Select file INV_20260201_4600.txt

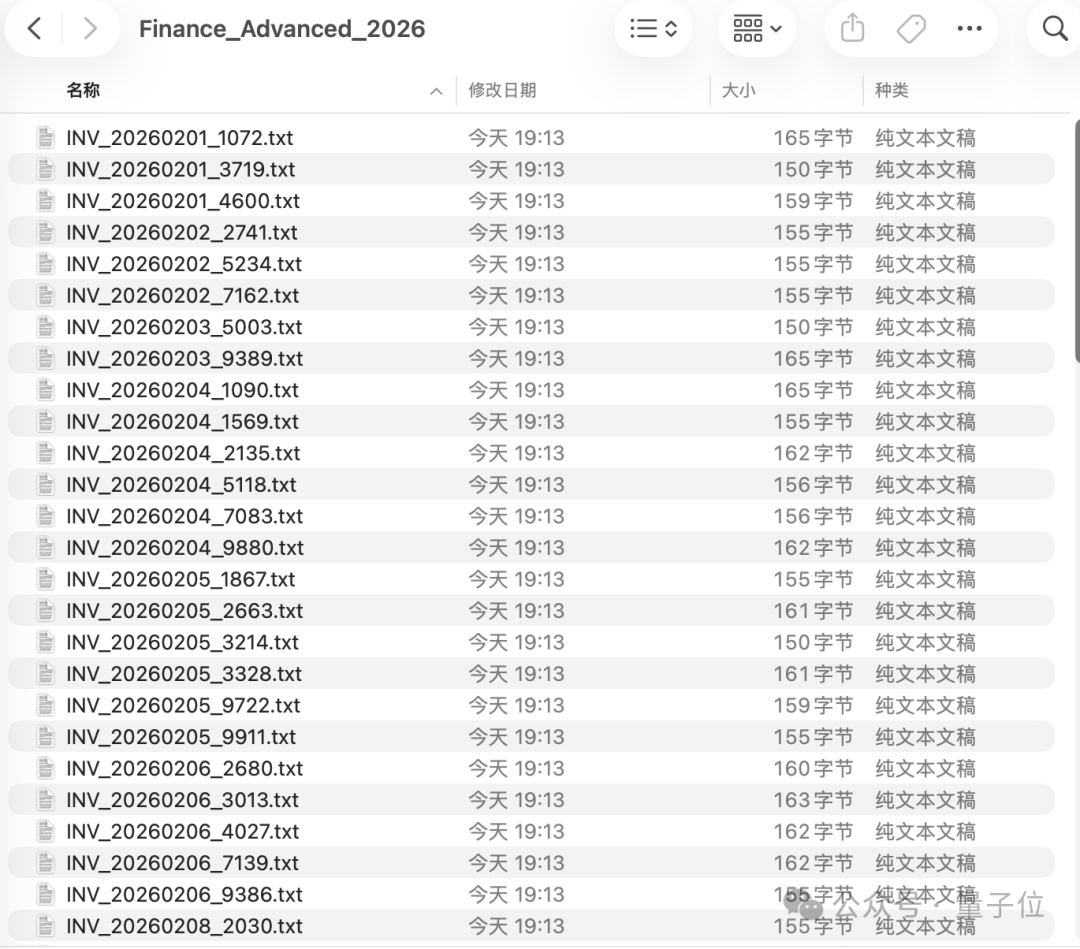point(531,201)
